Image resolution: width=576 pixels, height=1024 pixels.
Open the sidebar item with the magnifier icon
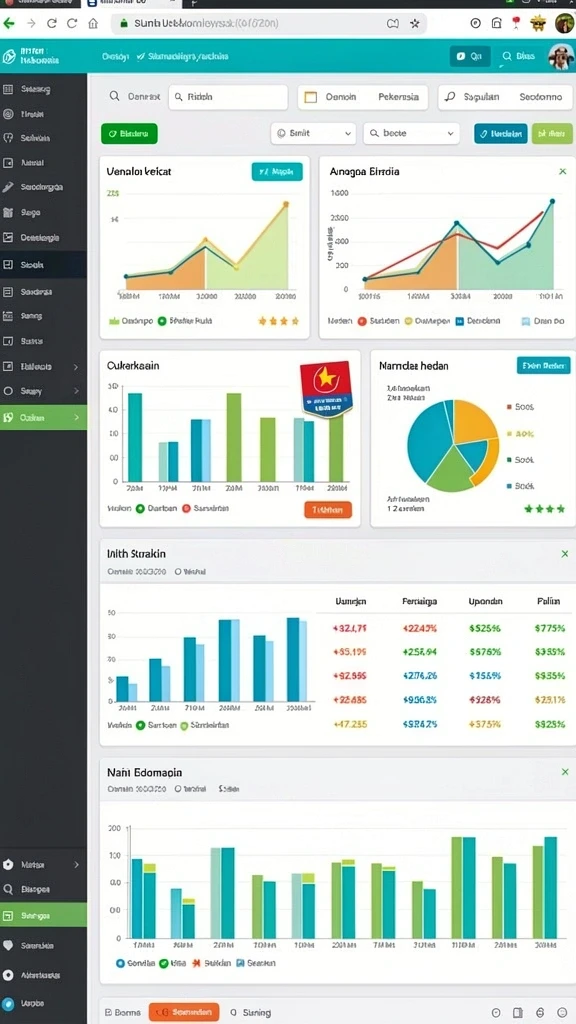click(x=43, y=889)
